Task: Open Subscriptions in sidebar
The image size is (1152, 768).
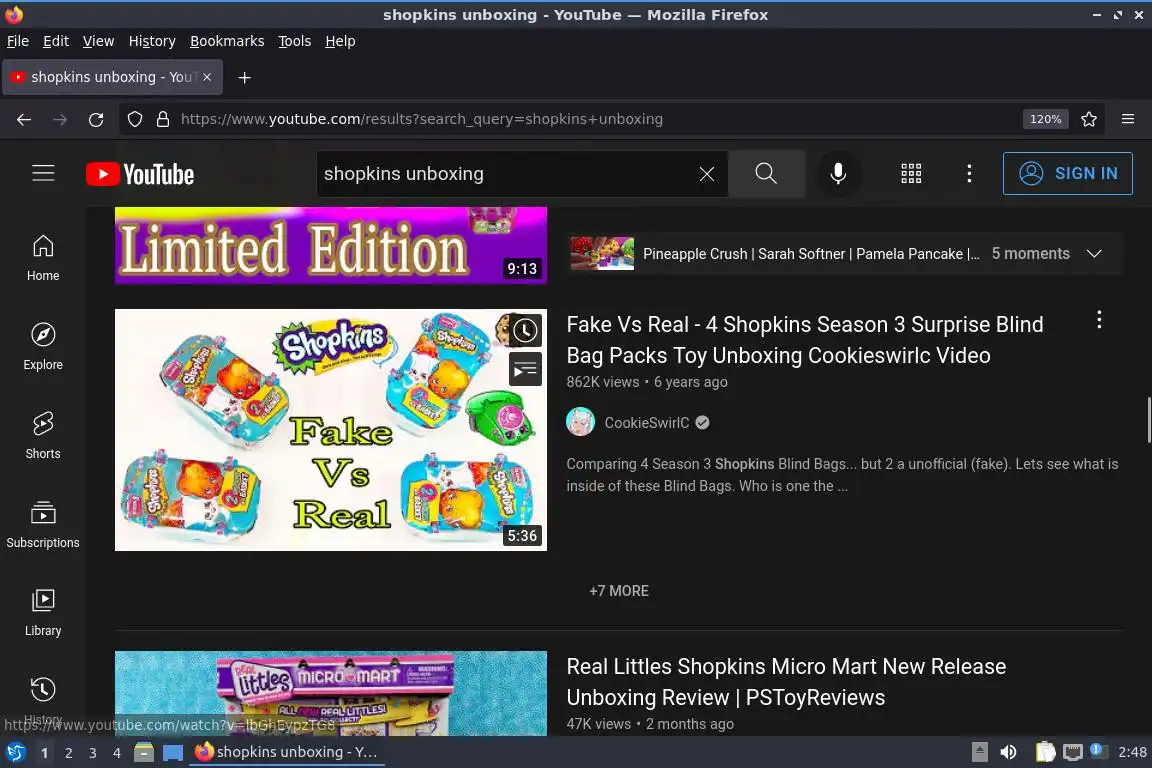Action: click(43, 525)
